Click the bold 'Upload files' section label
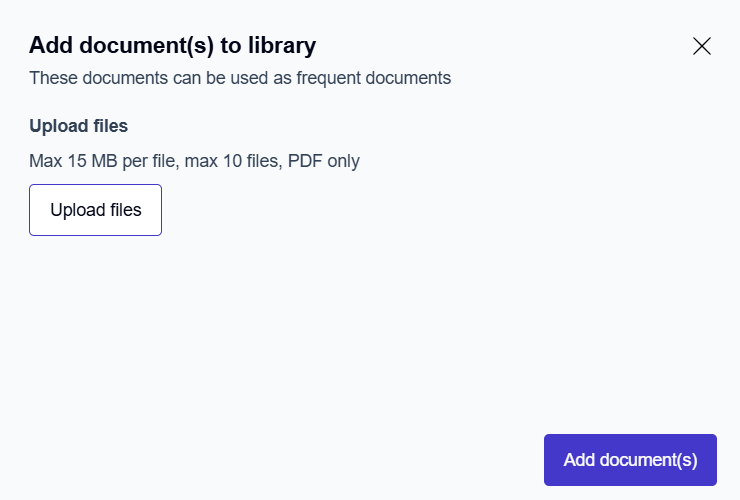Image resolution: width=740 pixels, height=500 pixels. coord(78,126)
